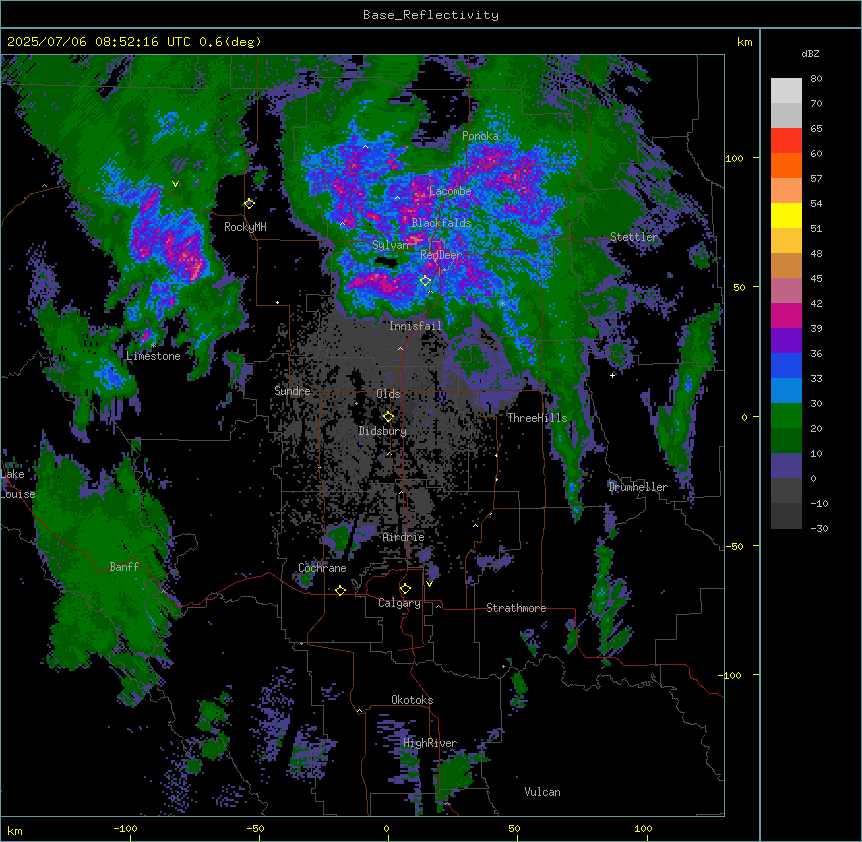Click the Calgary city label

(399, 603)
